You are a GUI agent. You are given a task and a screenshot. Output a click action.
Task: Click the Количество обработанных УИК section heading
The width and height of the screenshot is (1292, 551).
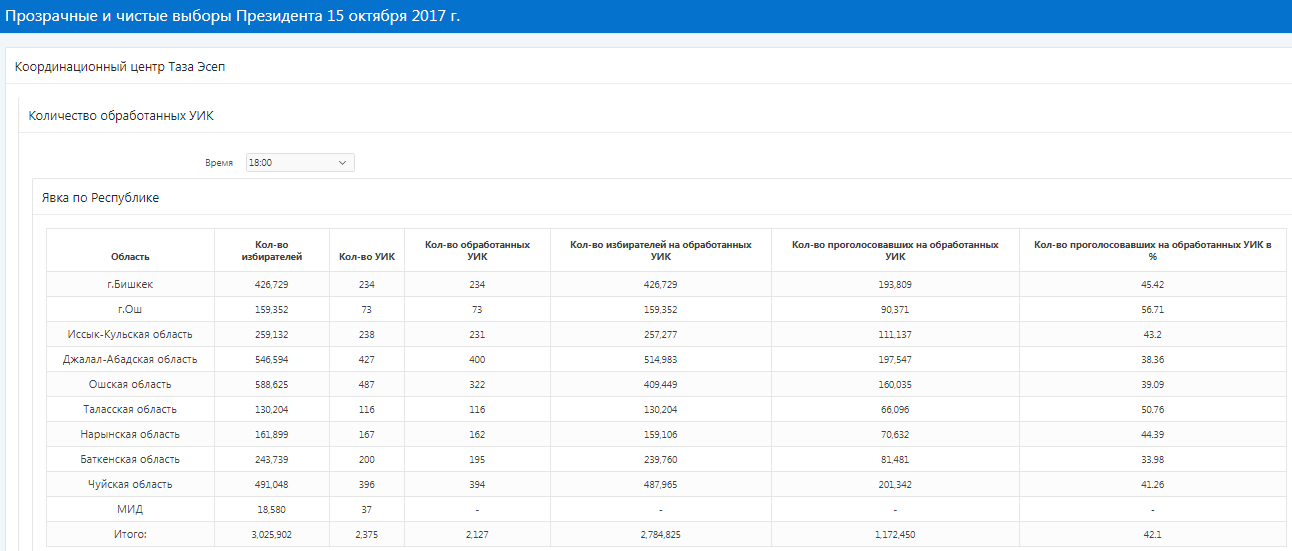[x=121, y=116]
